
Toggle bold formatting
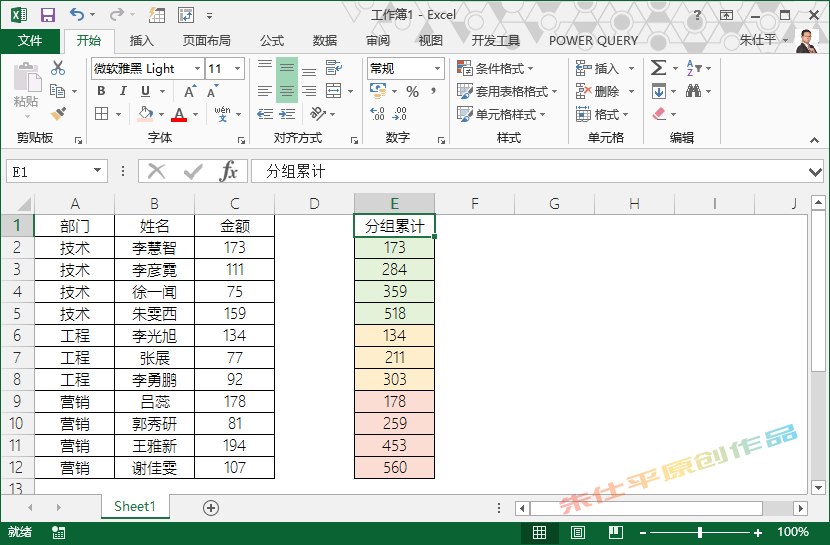[101, 91]
